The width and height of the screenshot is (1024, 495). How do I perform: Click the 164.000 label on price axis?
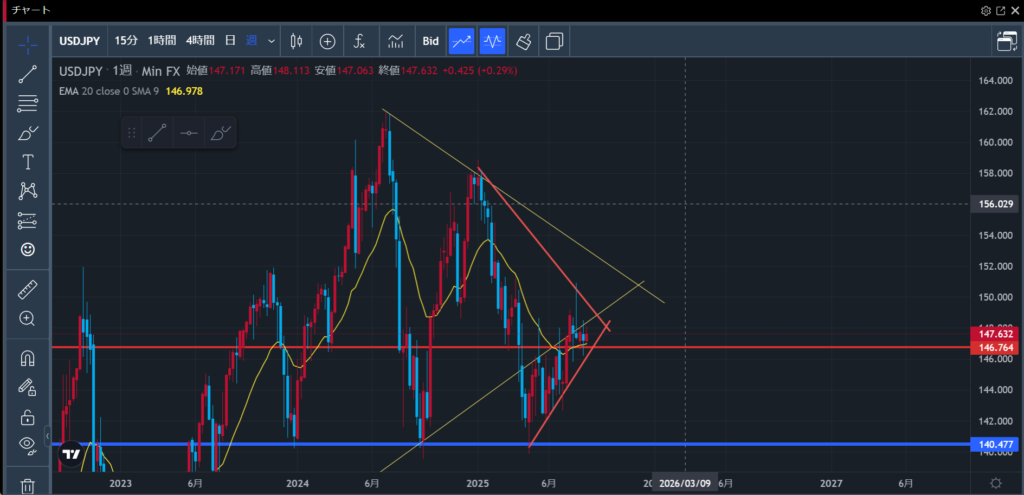(995, 81)
